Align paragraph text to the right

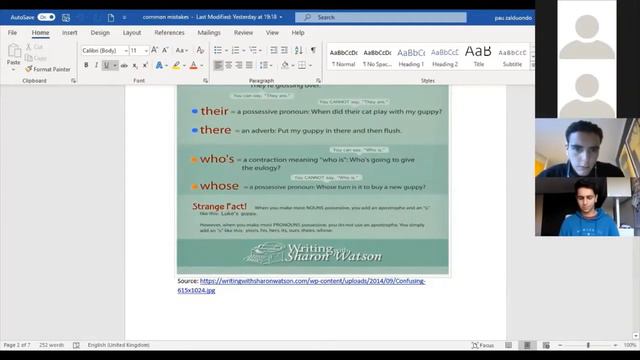pyautogui.click(x=239, y=65)
